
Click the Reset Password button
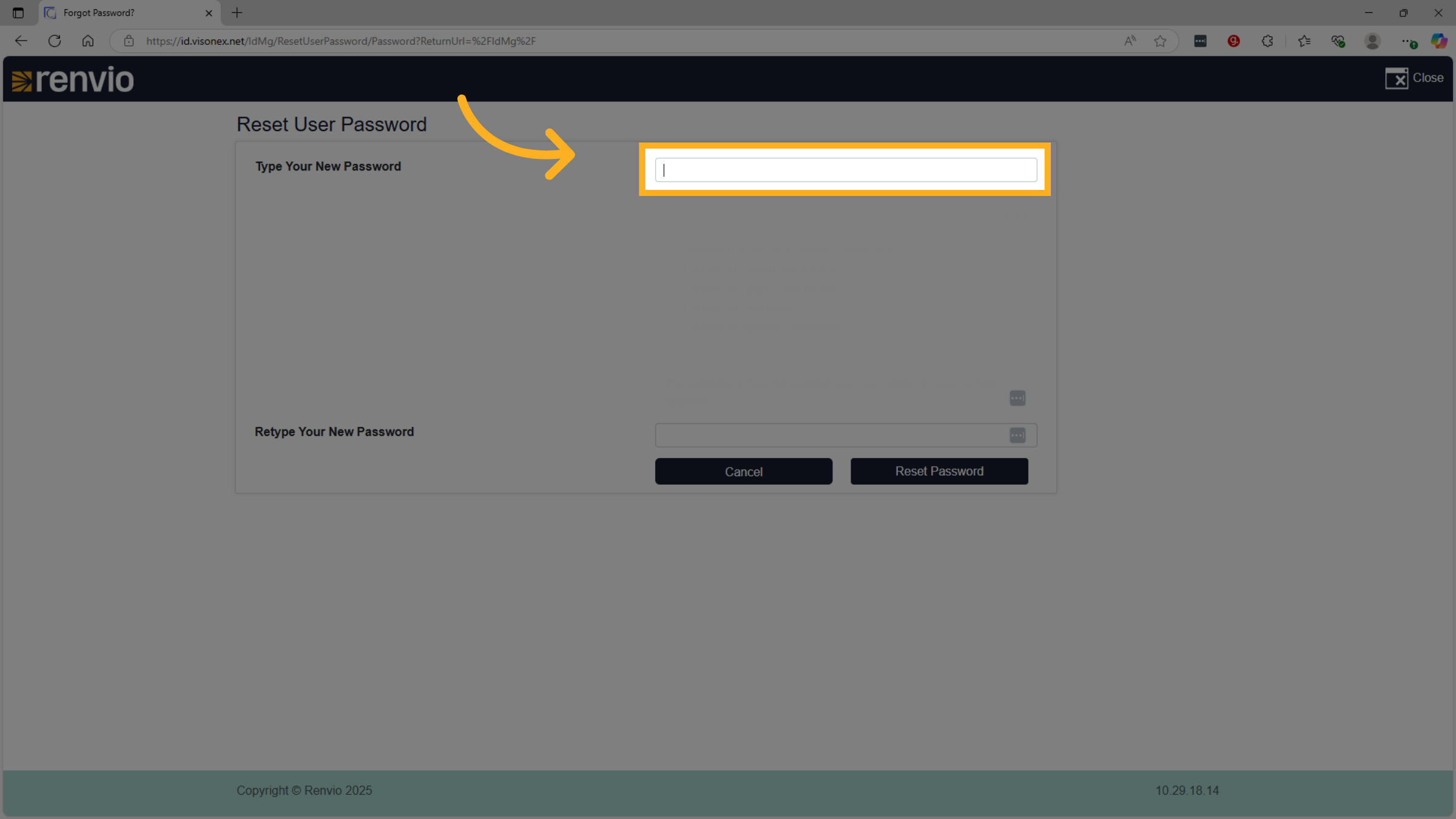(939, 471)
